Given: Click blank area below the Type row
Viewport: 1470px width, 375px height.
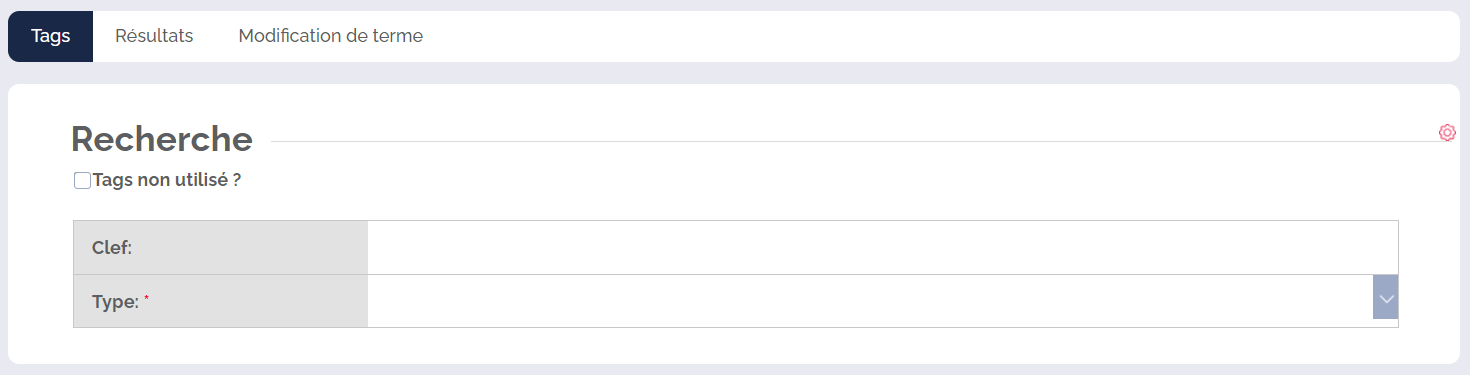Looking at the screenshot, I should point(735,345).
